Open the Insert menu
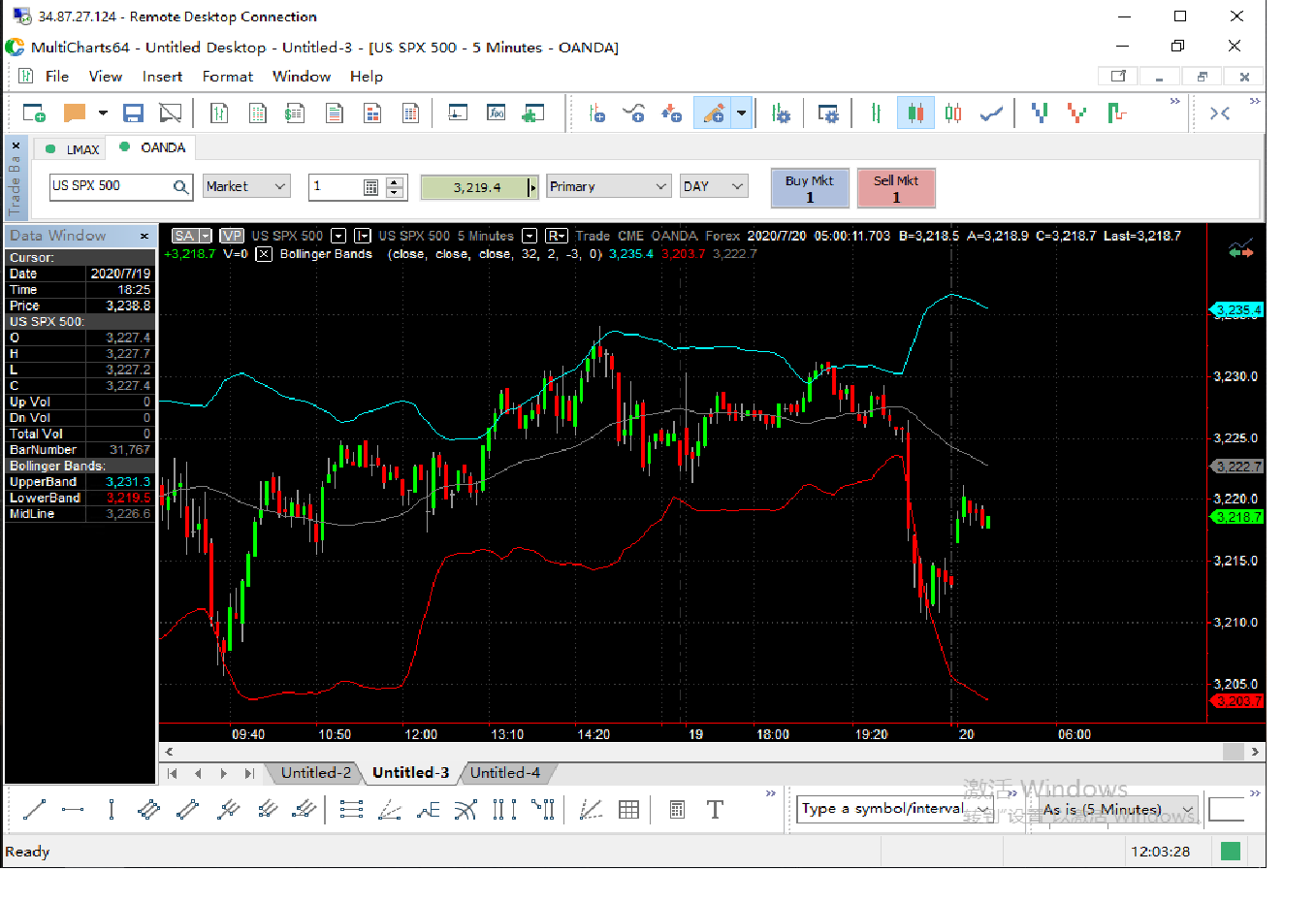Screen dimensions: 1316x903 (162, 77)
